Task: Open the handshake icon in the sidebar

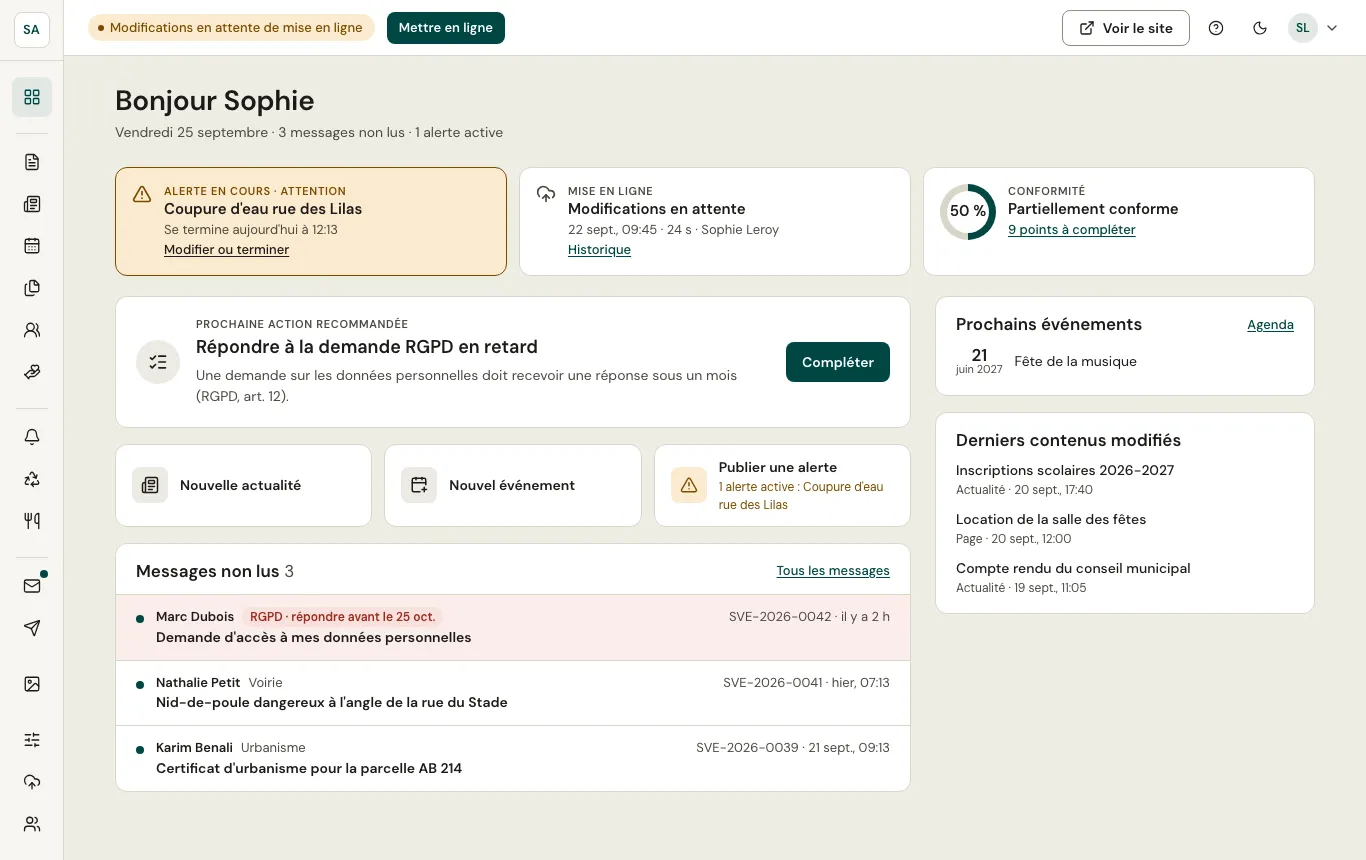Action: [32, 372]
